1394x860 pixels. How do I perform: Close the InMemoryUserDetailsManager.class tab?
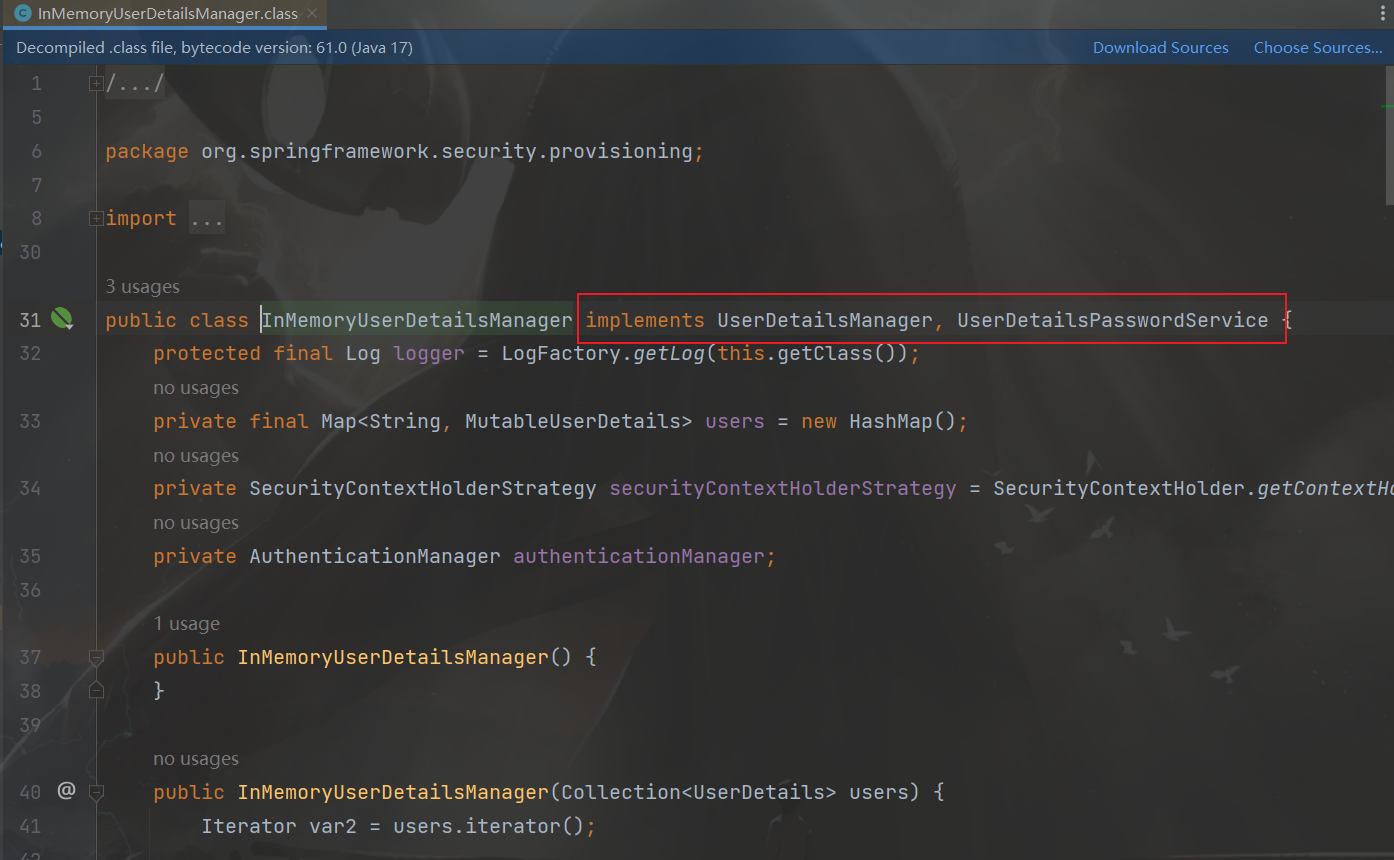click(313, 14)
